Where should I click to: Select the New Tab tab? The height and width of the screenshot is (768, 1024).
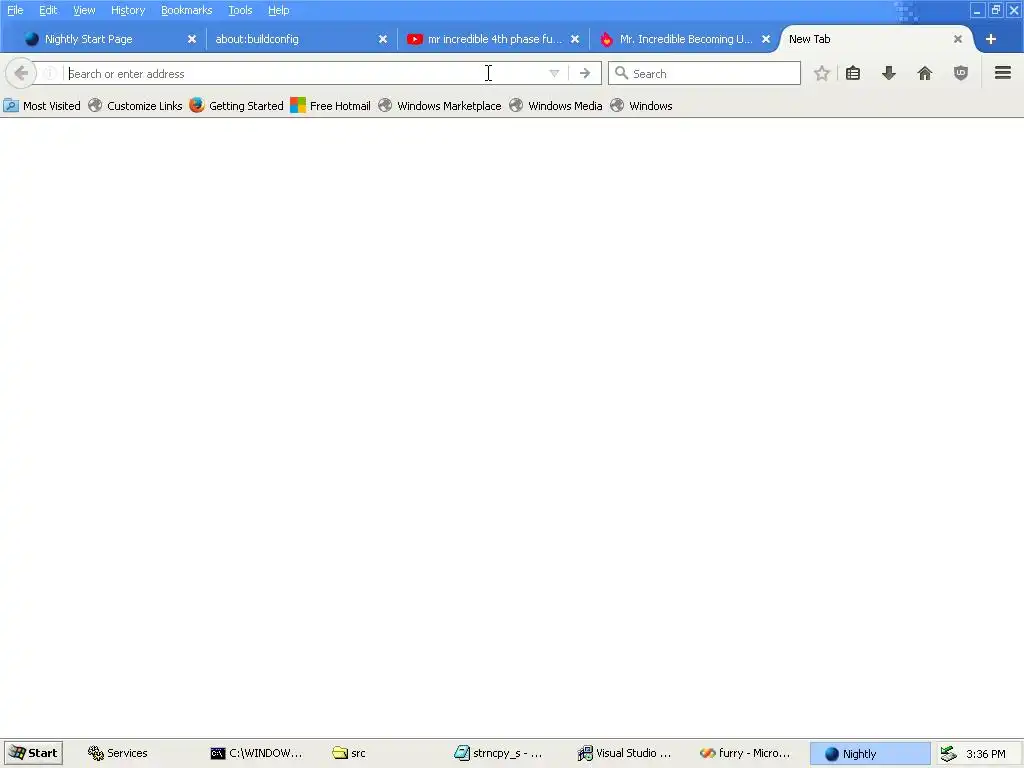point(875,39)
